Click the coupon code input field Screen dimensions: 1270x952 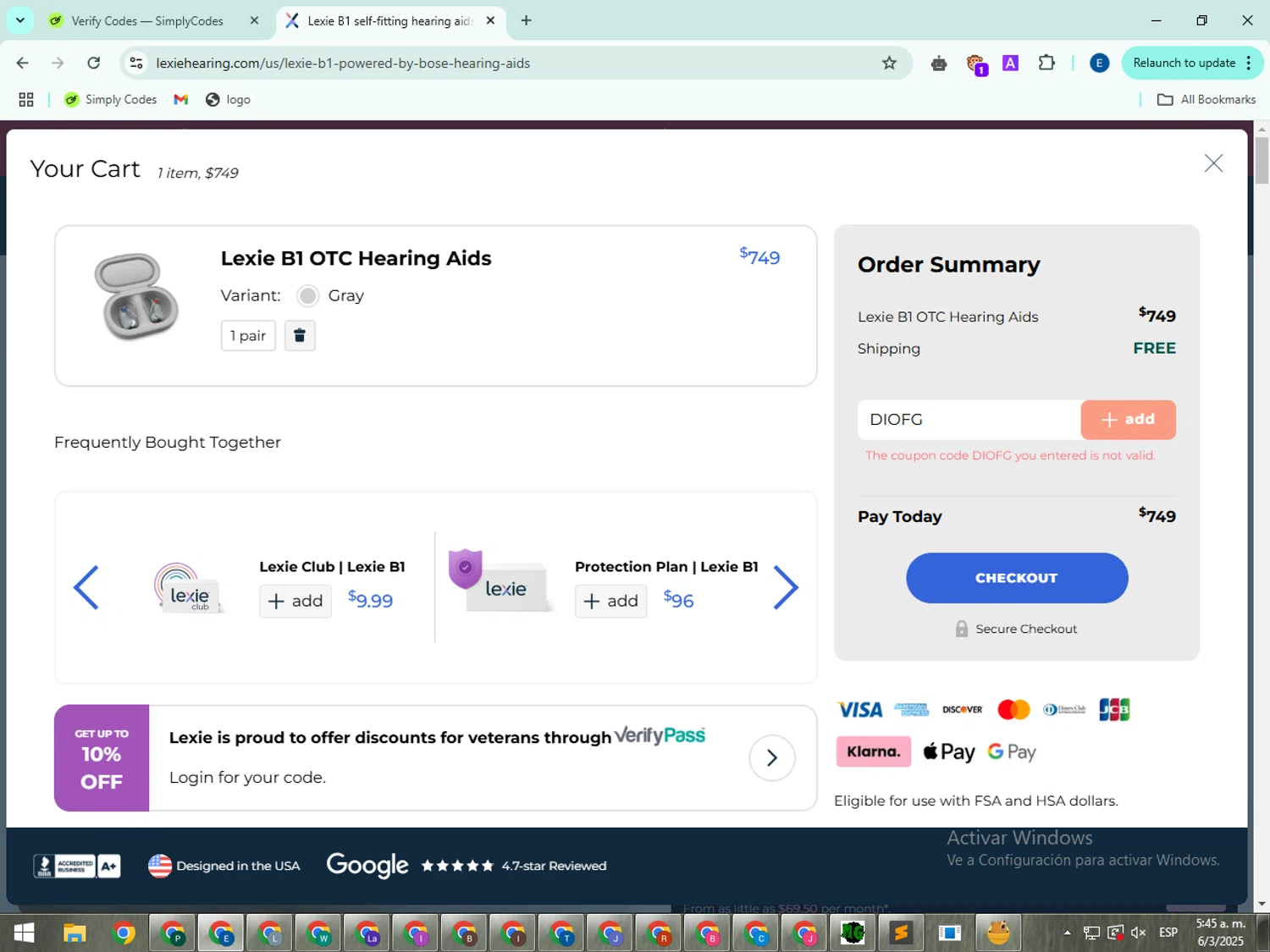click(969, 420)
